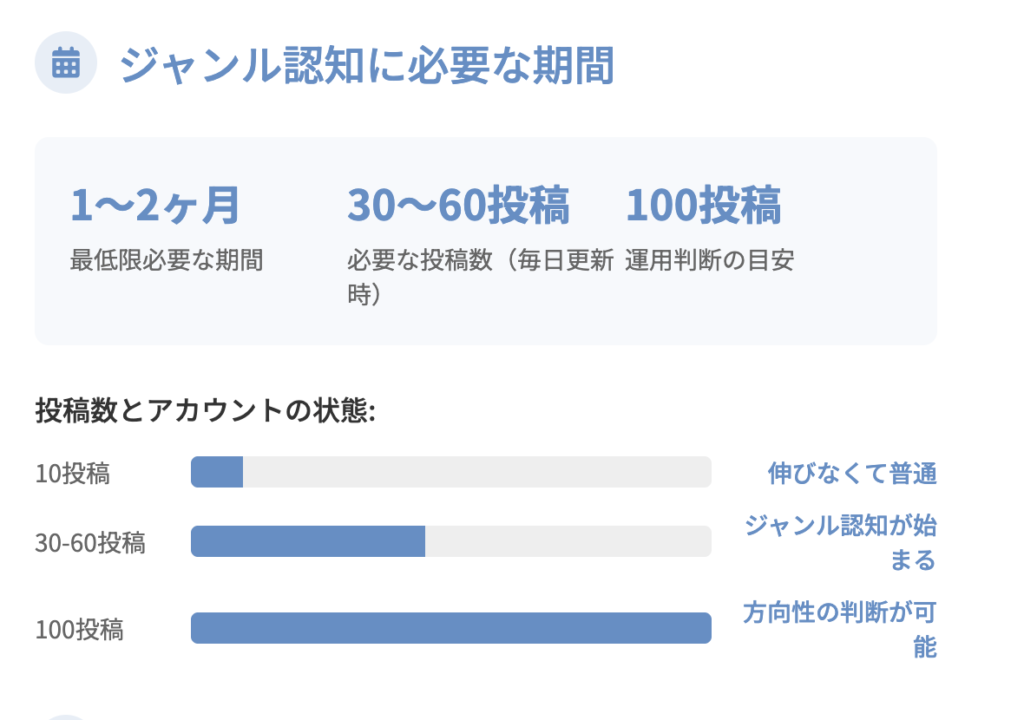Screen dimensions: 1024x720
Task: Click the 100投稿 row label beside the full bar
Action: click(x=79, y=630)
